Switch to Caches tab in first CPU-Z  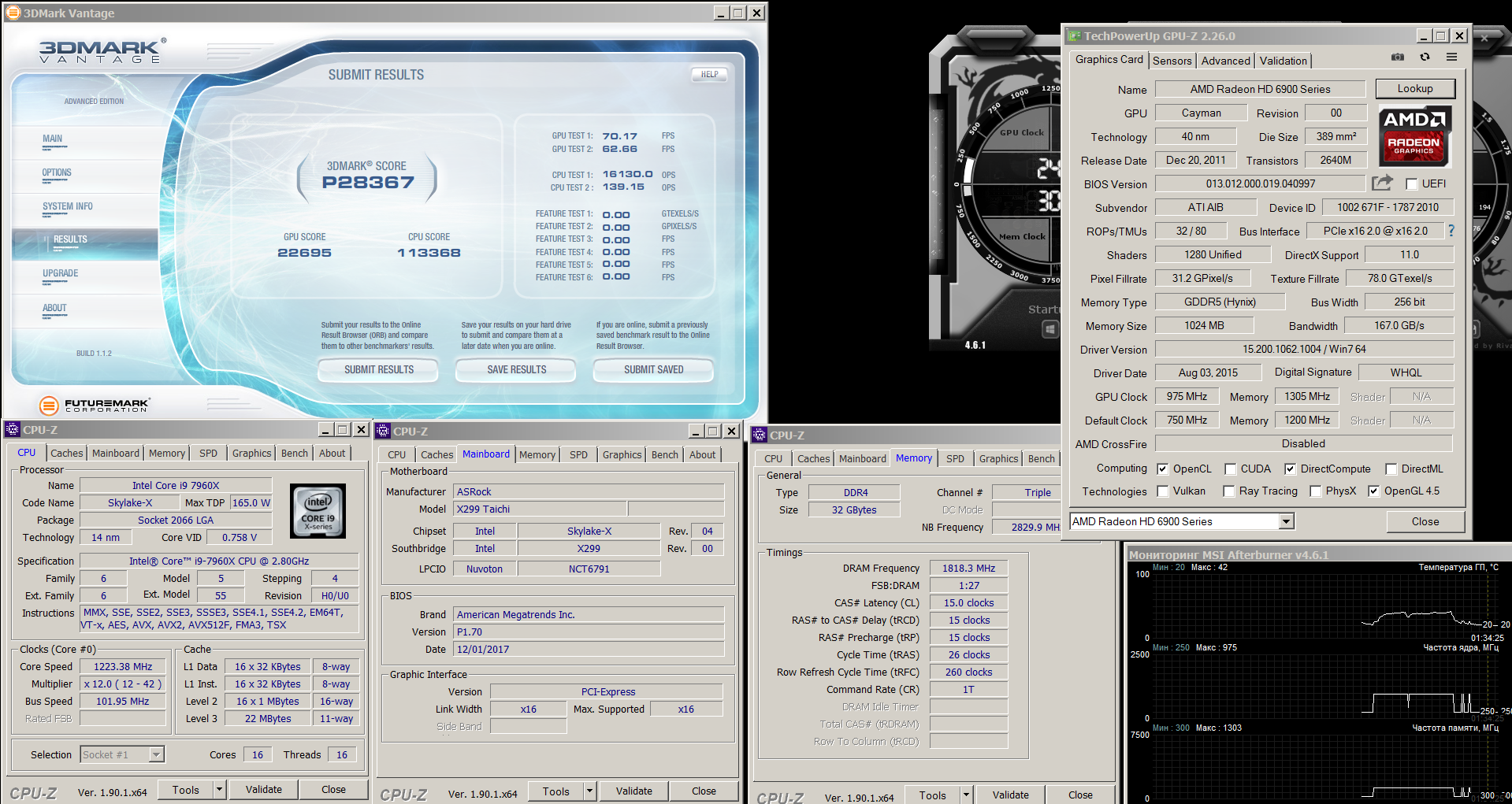tap(66, 453)
